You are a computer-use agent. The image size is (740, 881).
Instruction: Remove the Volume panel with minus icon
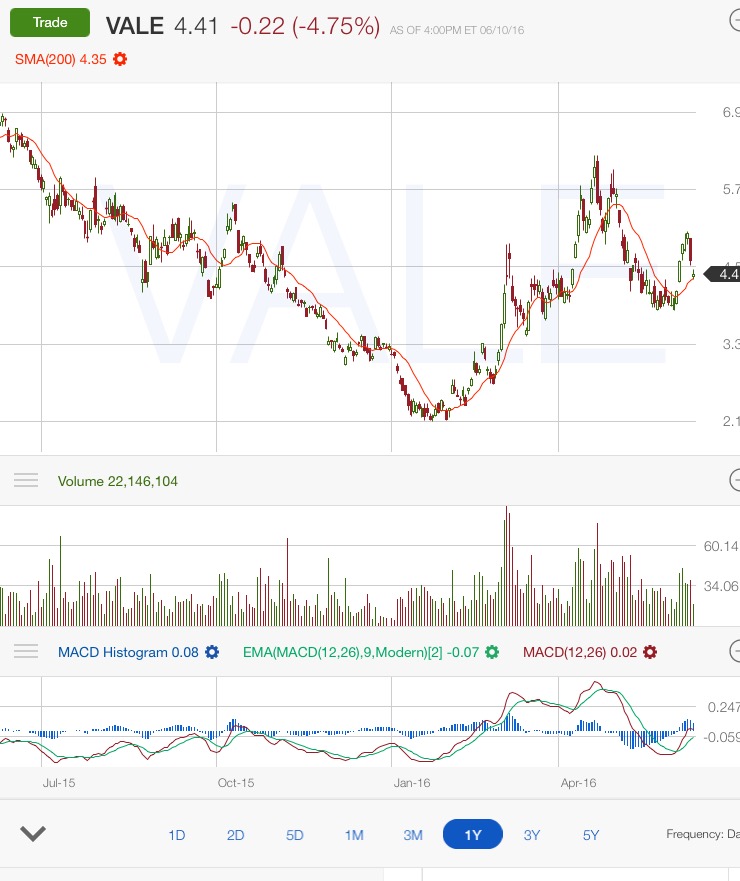tap(733, 480)
